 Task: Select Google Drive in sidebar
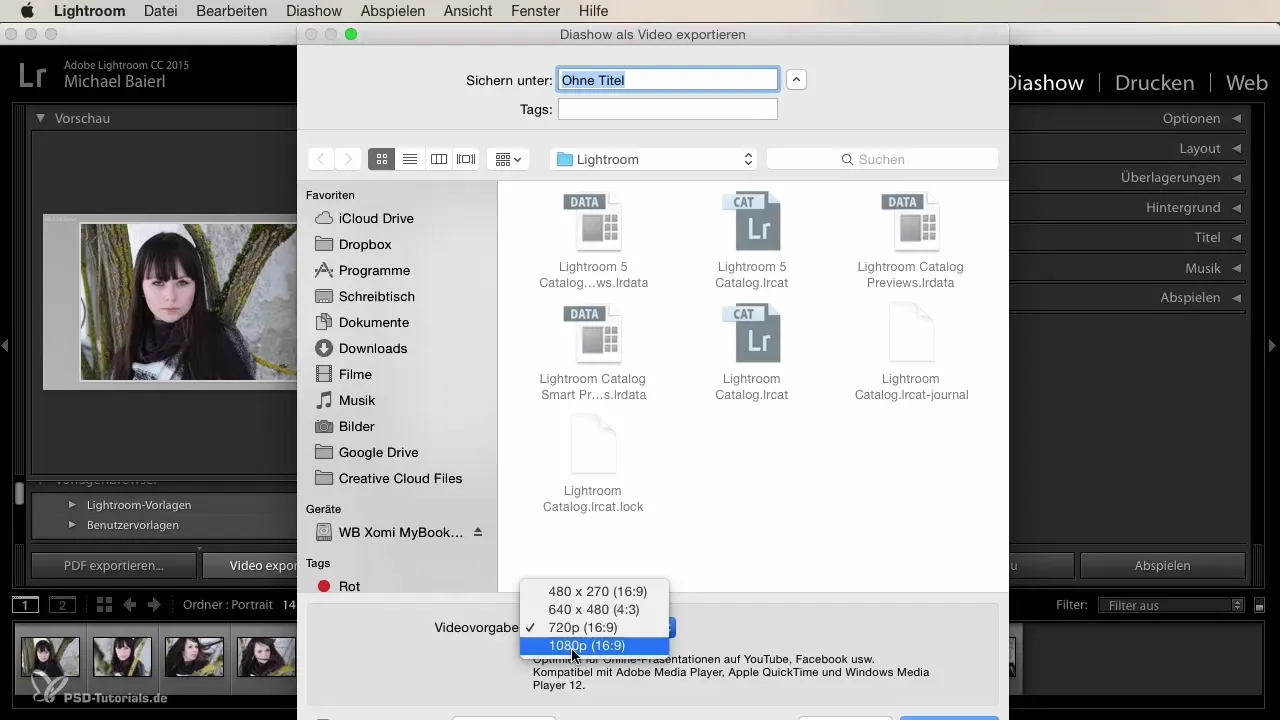tap(378, 452)
